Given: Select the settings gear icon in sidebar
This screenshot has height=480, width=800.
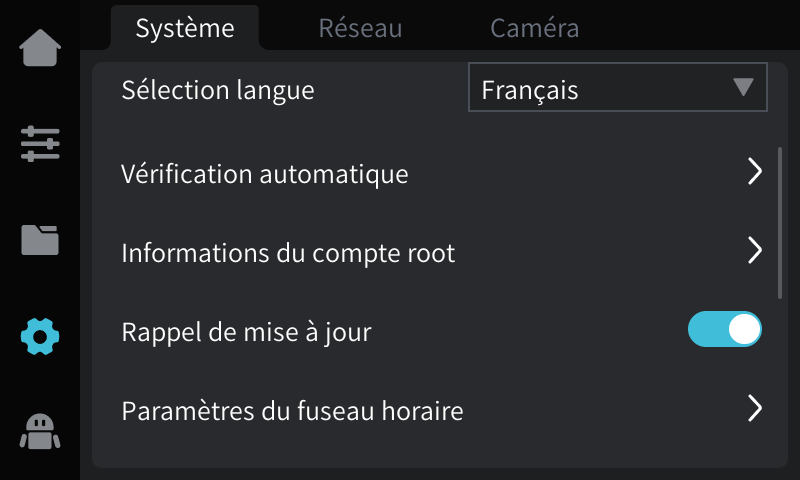Looking at the screenshot, I should click(x=40, y=336).
